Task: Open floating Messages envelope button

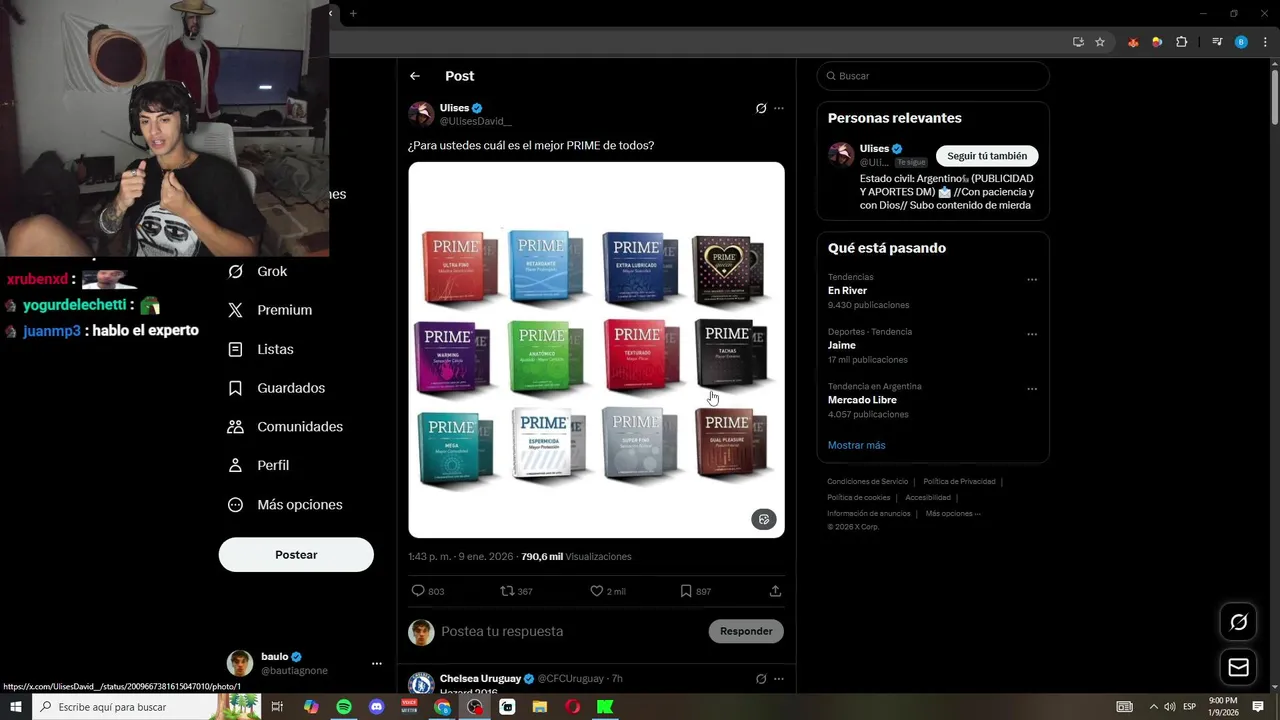Action: click(1239, 667)
